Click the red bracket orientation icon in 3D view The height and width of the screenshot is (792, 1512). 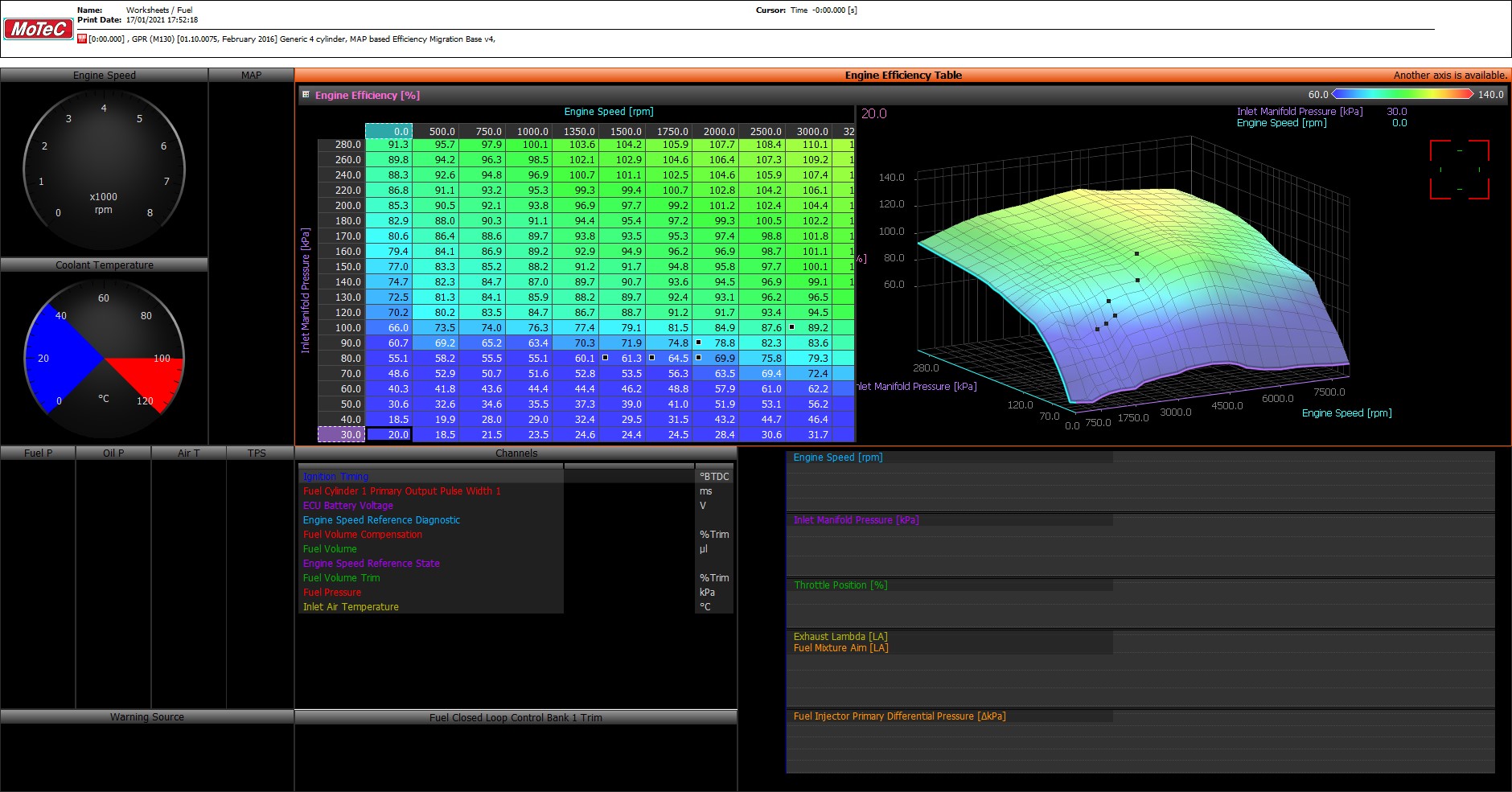point(1459,170)
